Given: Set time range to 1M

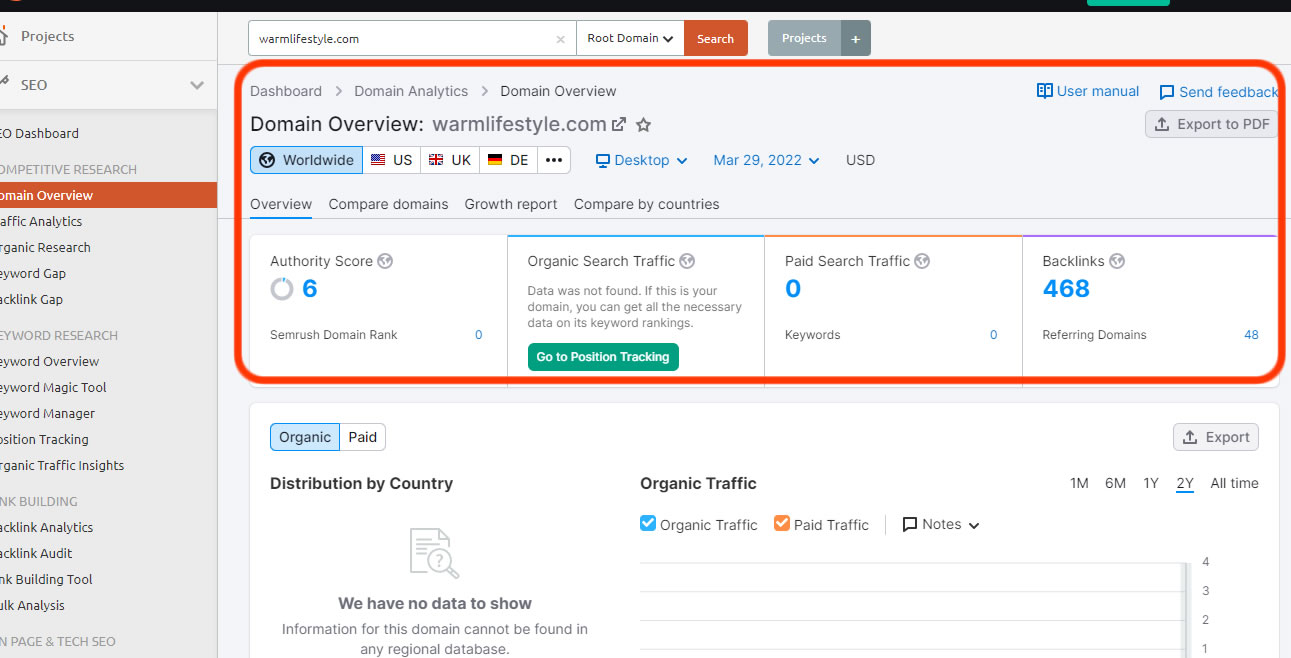Looking at the screenshot, I should [x=1079, y=483].
